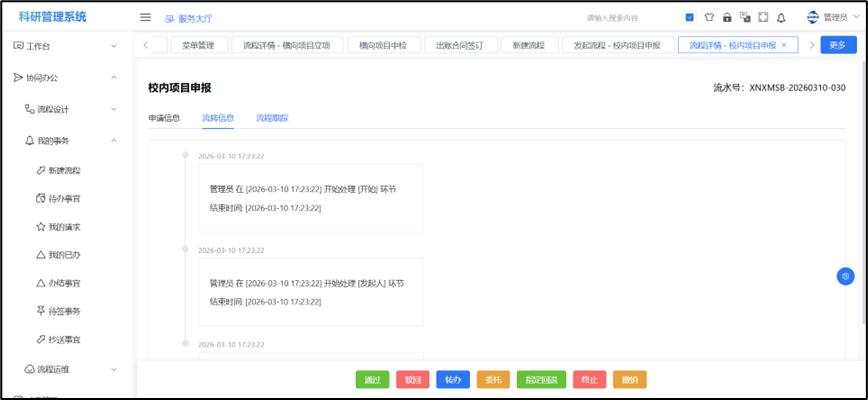Click the search input field
Image resolution: width=868 pixels, height=400 pixels.
[626, 18]
